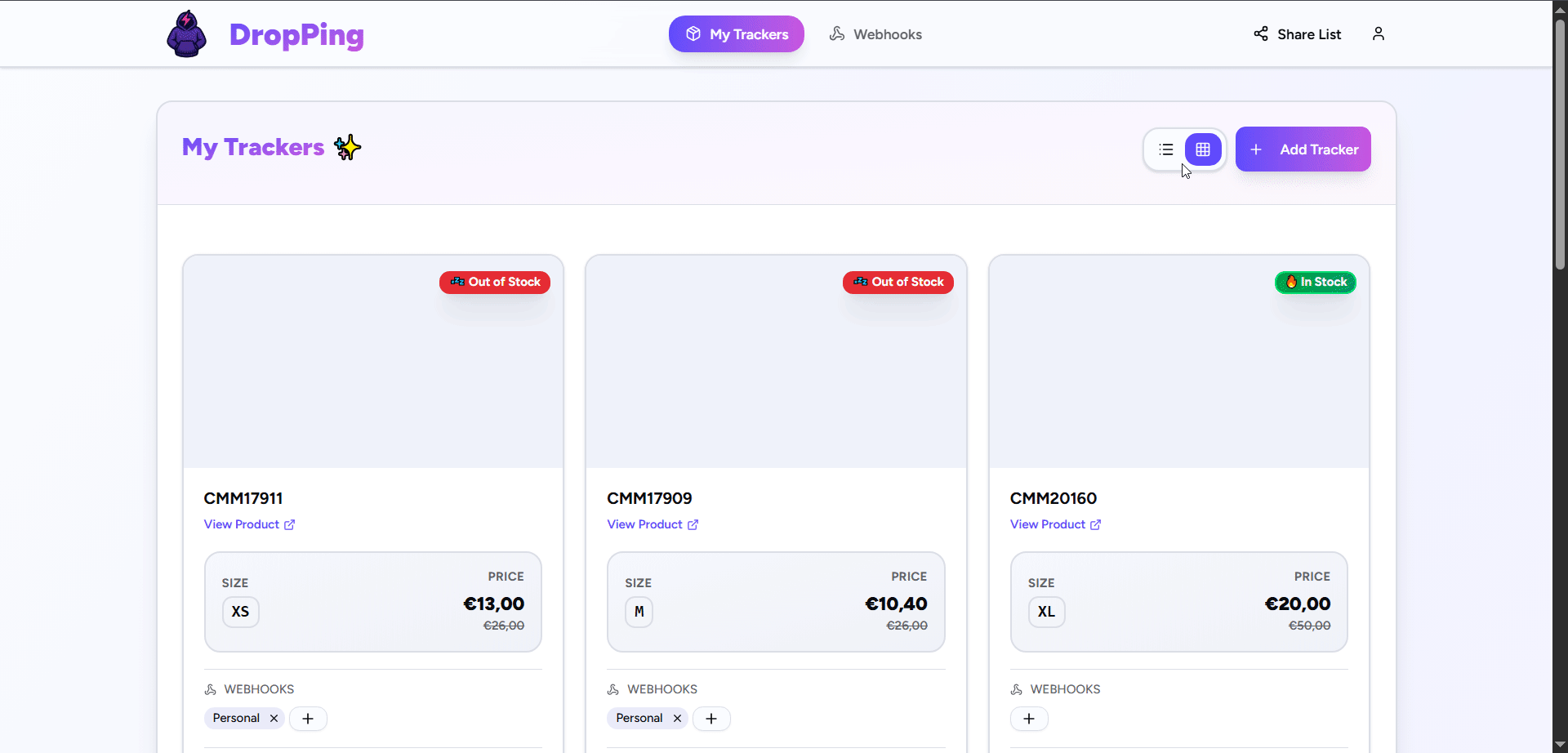Remove Personal webhook from CMM17911
Viewport: 1568px width, 753px height.
[x=274, y=719]
